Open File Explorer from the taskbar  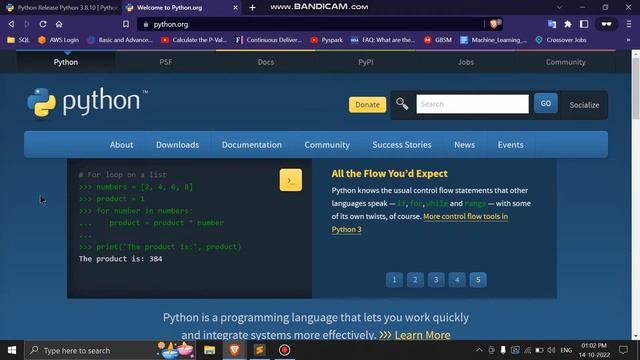(209, 350)
